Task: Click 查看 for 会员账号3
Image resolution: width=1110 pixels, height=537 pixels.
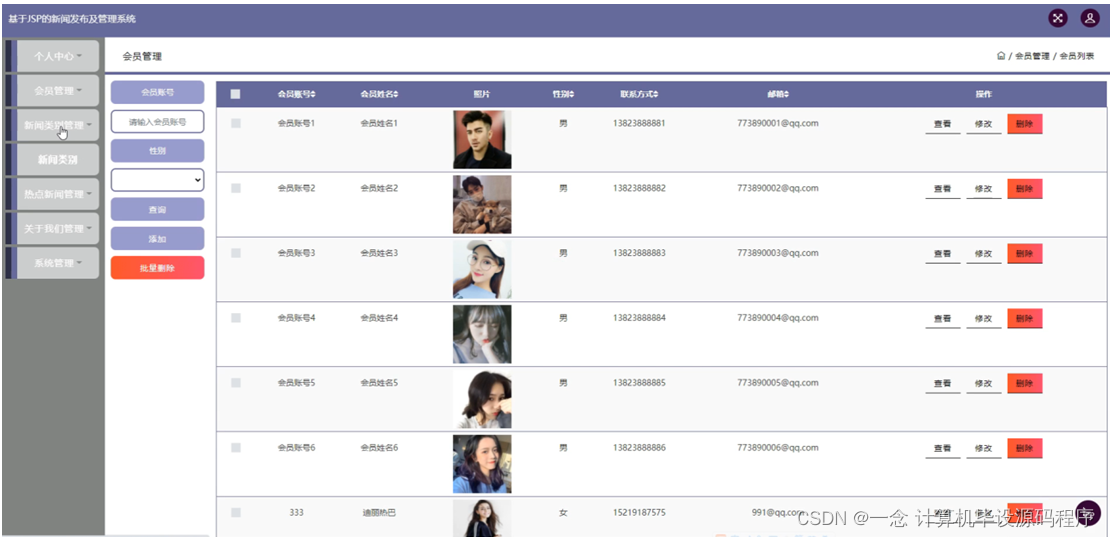Action: (942, 253)
